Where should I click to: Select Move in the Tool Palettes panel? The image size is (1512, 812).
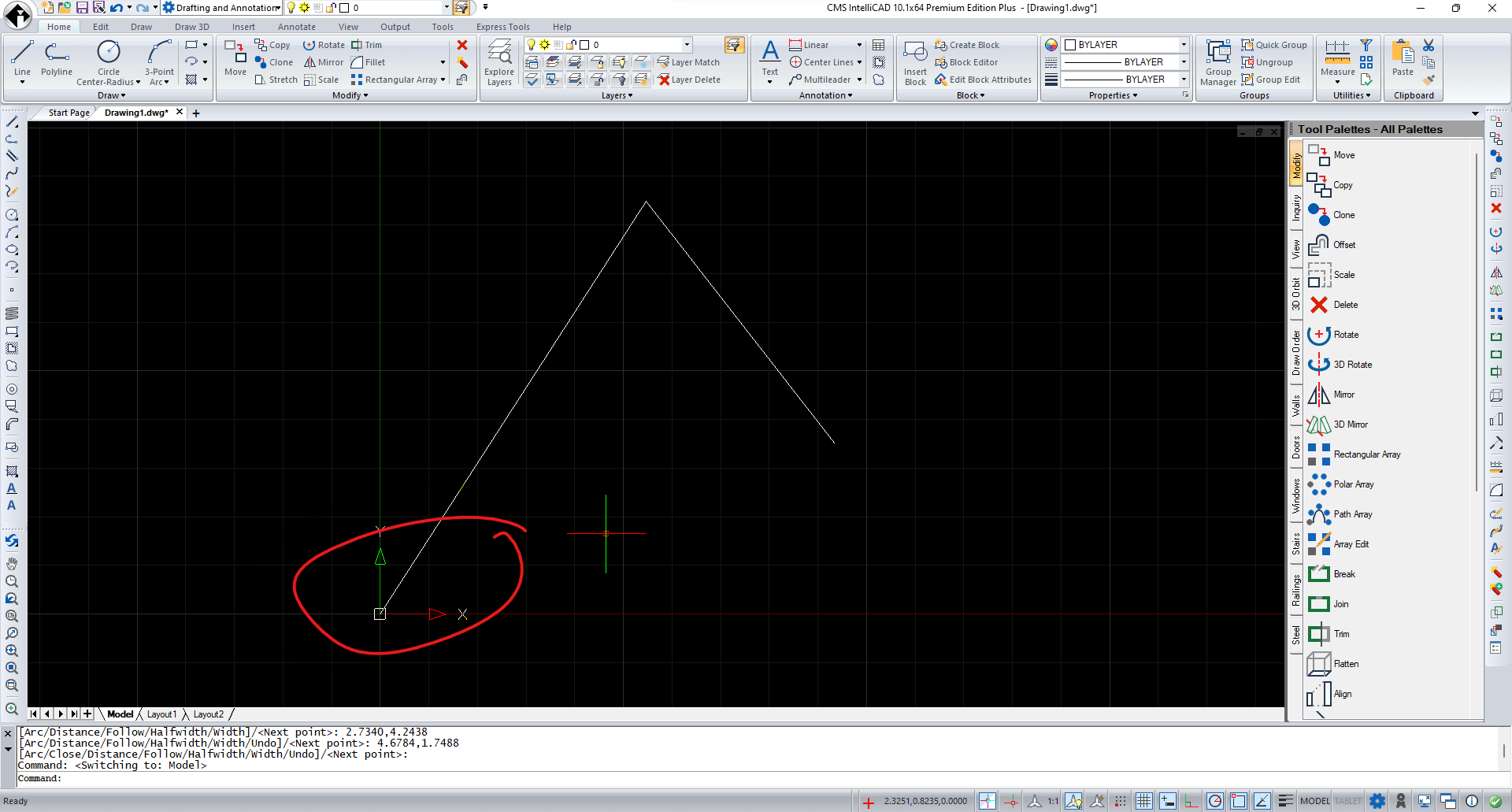click(x=1332, y=155)
